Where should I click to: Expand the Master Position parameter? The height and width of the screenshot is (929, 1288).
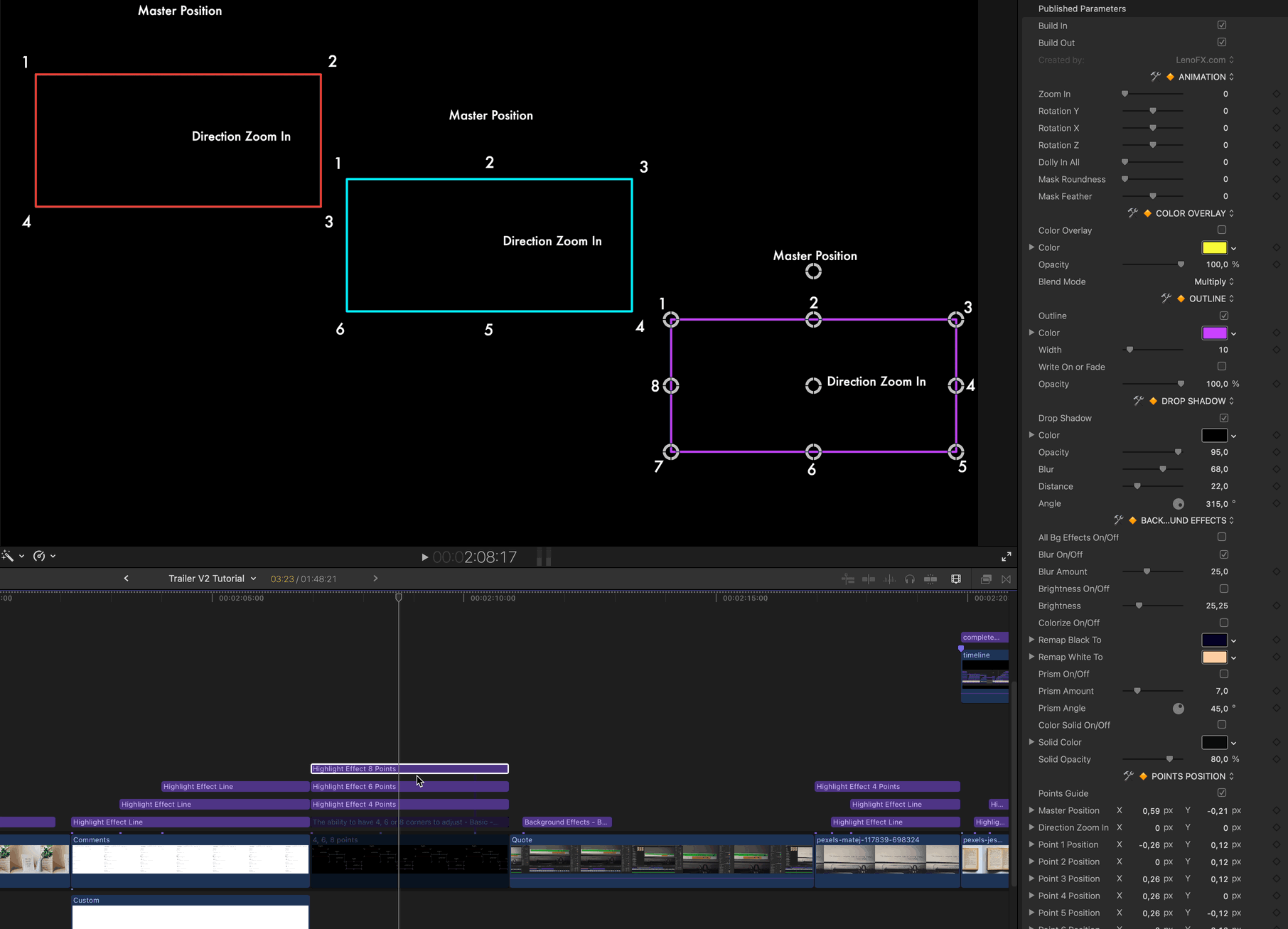(1031, 810)
